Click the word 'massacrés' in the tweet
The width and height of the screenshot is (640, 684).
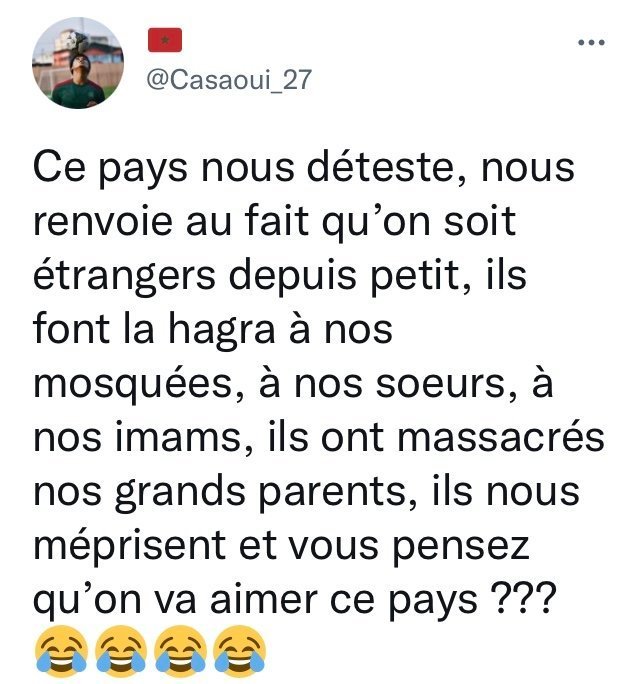501,438
